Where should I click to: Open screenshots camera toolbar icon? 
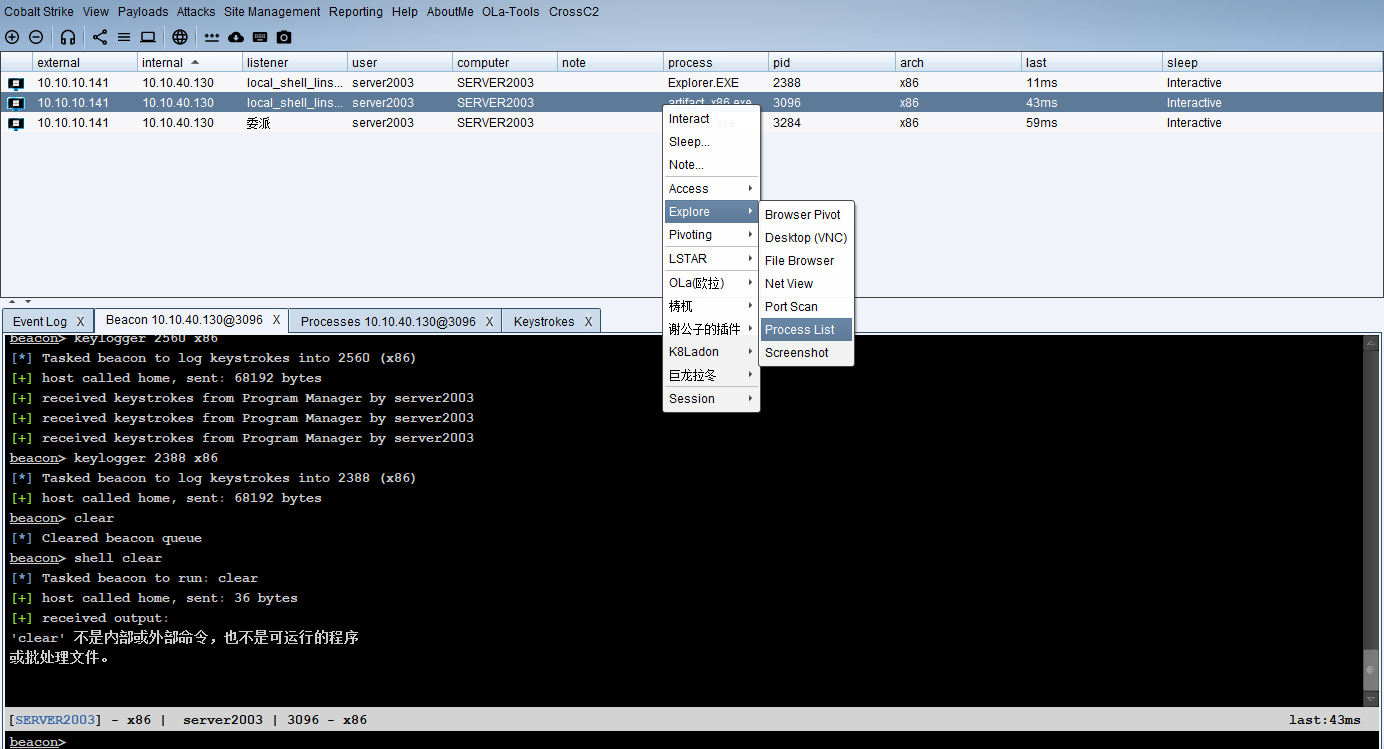[x=284, y=37]
